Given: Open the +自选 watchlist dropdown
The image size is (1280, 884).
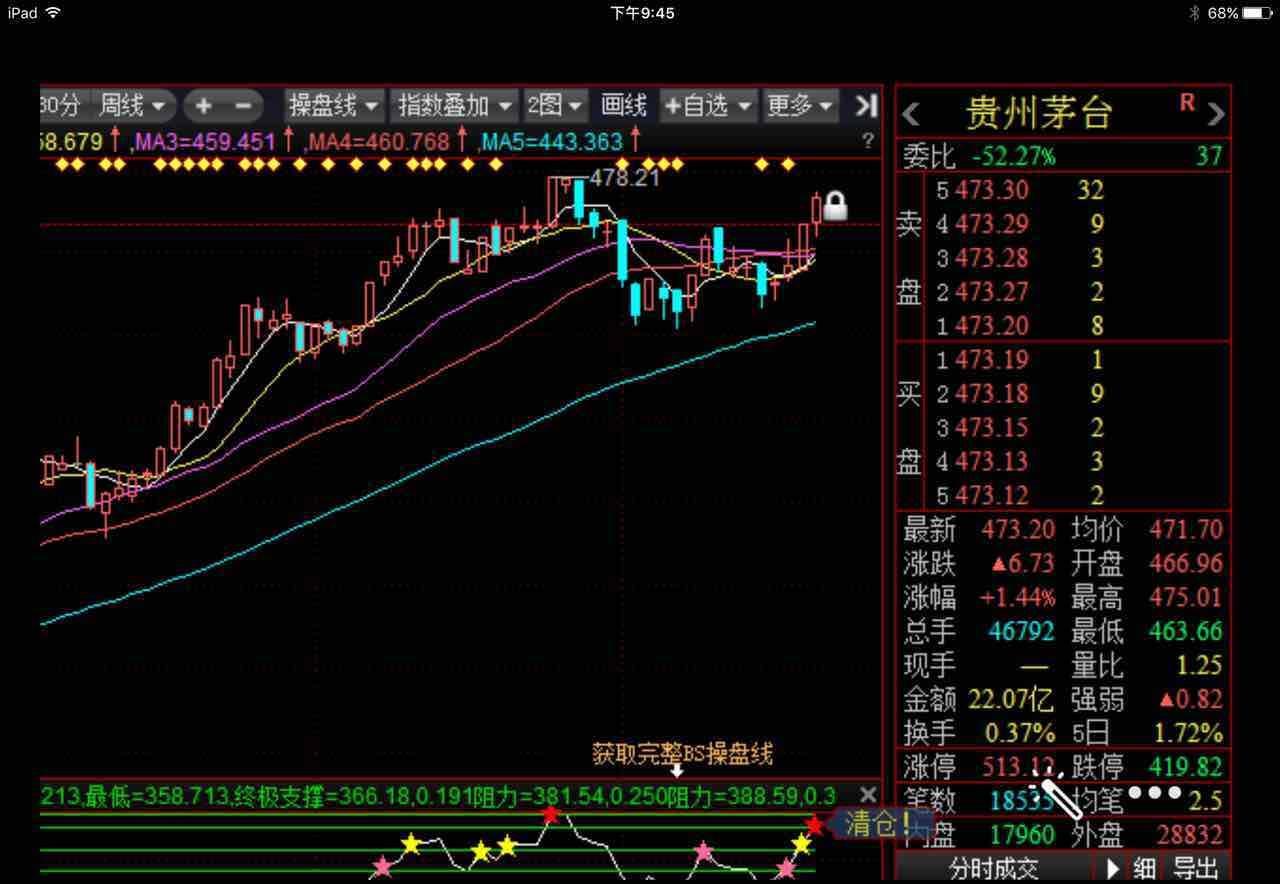Looking at the screenshot, I should coord(709,105).
